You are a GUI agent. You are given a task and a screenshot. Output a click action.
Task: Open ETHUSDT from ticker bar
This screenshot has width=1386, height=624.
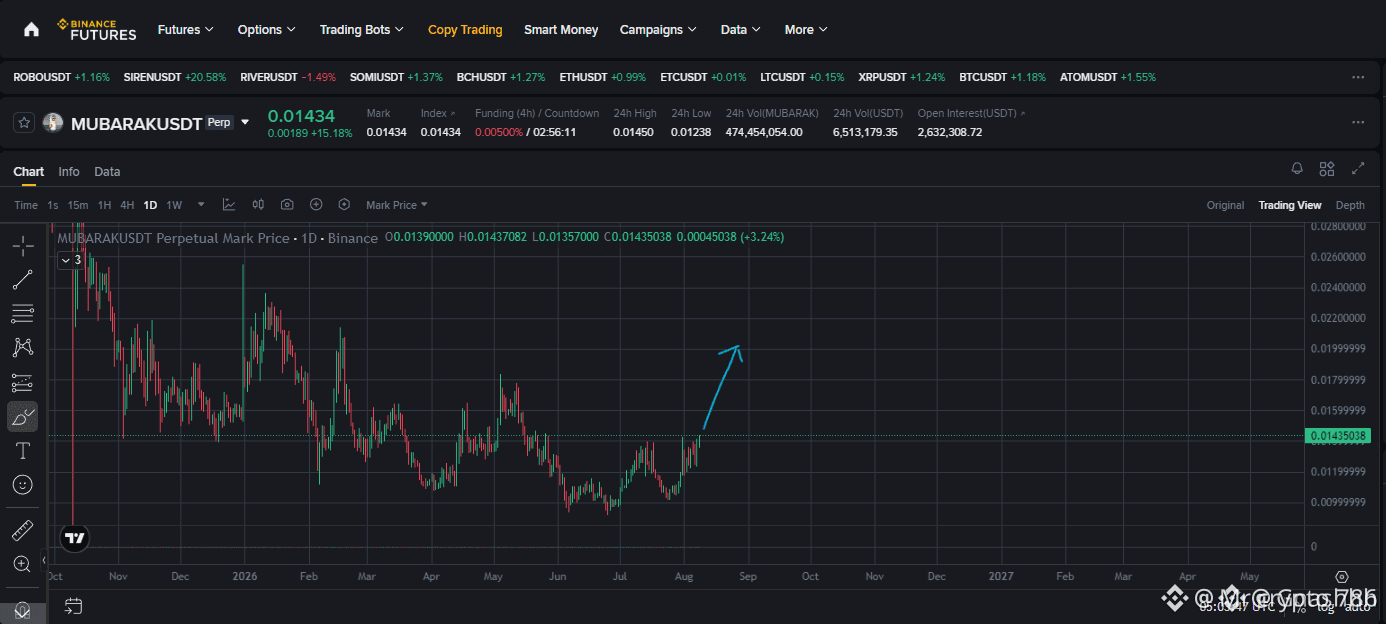click(603, 77)
